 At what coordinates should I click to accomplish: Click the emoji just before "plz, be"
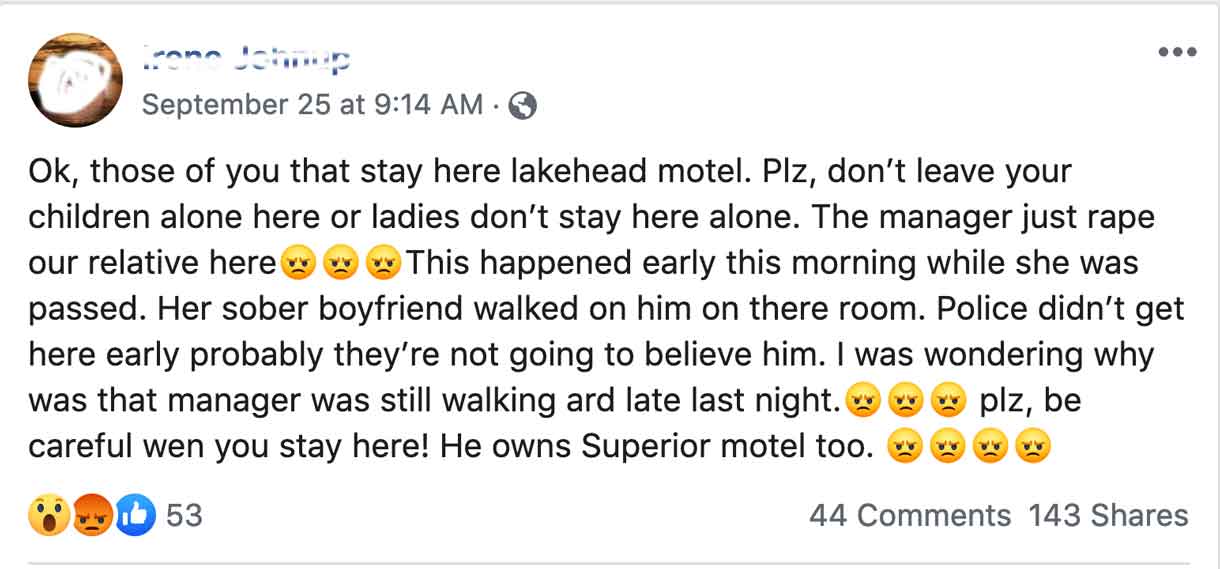coord(946,402)
